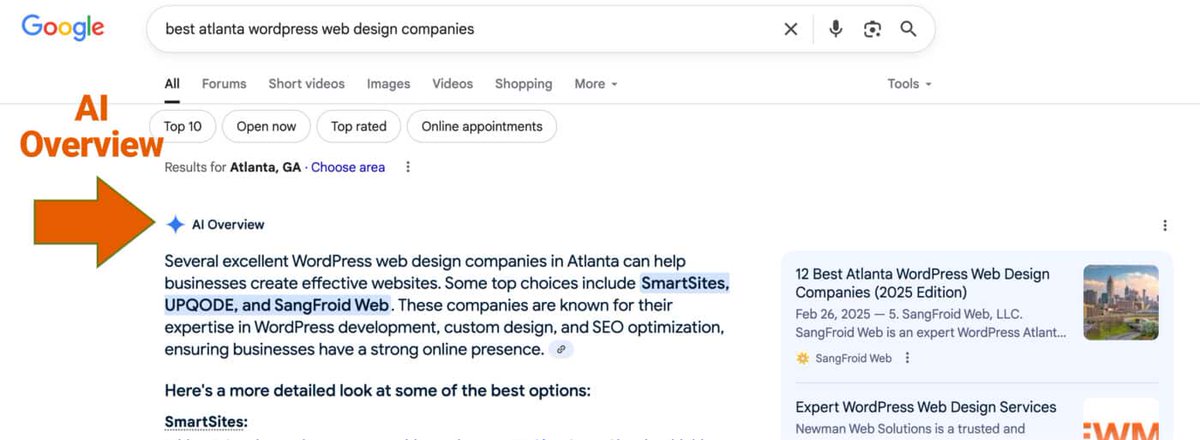Open the three-dot menu beside Choose area
This screenshot has height=440, width=1200.
click(x=408, y=167)
